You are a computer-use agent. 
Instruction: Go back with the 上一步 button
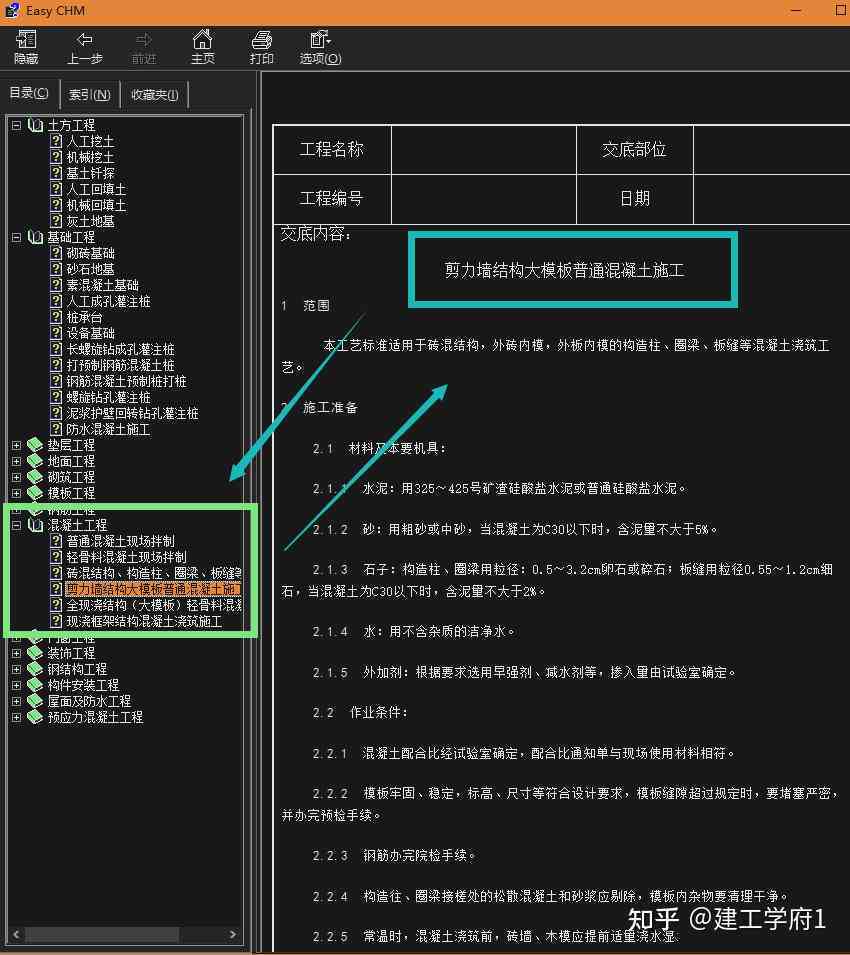[x=85, y=47]
